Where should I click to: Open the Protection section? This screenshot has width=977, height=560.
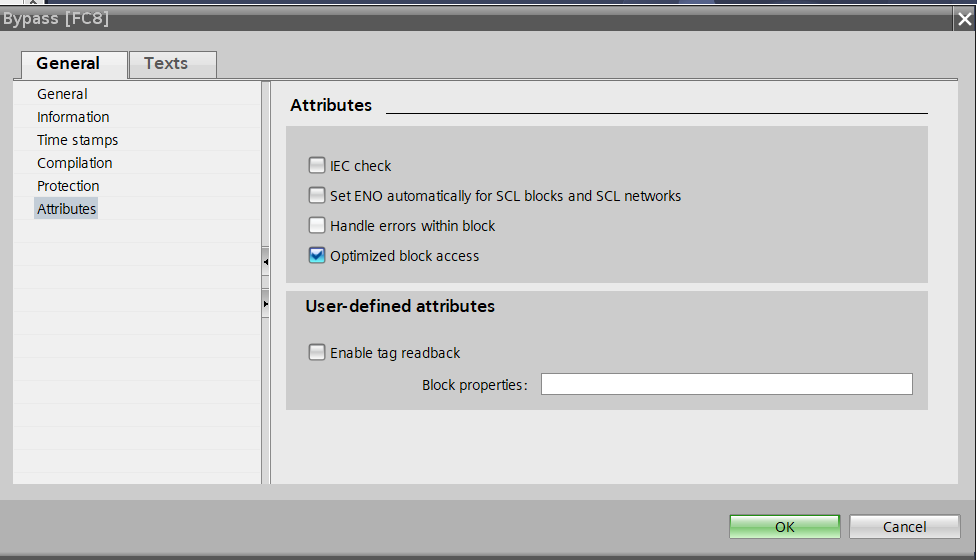(x=68, y=186)
